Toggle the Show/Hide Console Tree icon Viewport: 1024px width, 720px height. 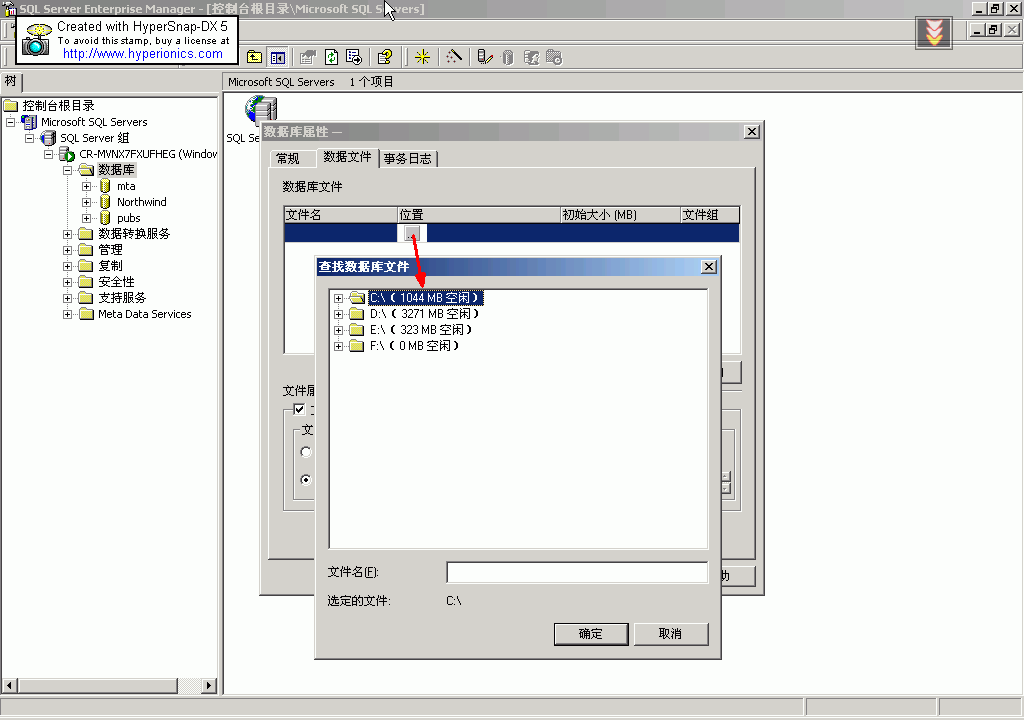click(278, 57)
